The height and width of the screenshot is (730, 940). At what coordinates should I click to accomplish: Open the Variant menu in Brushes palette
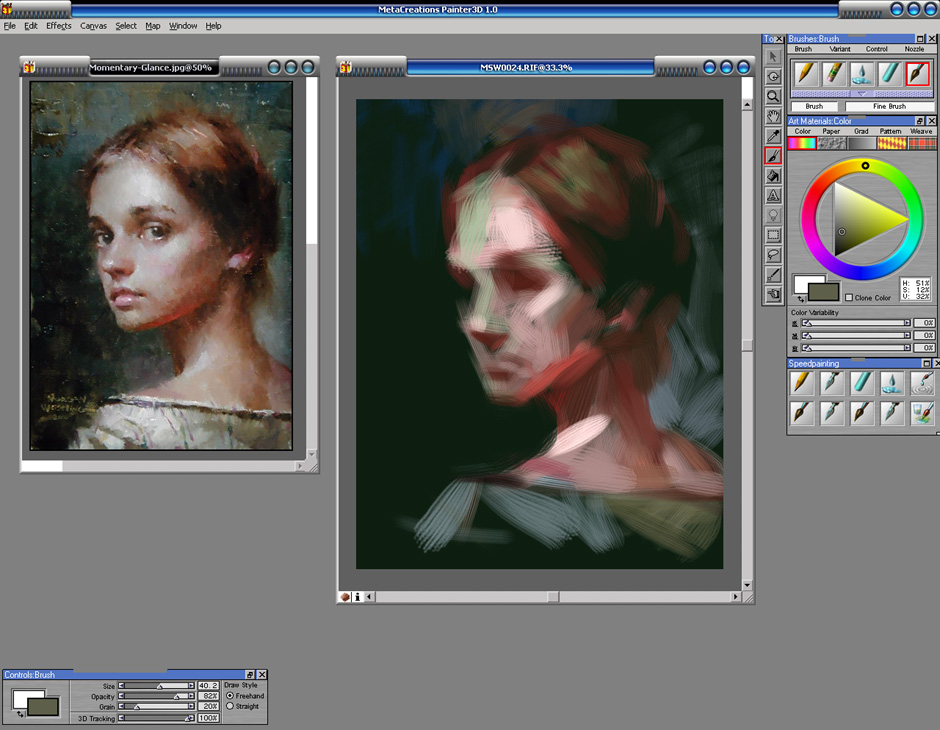click(840, 49)
